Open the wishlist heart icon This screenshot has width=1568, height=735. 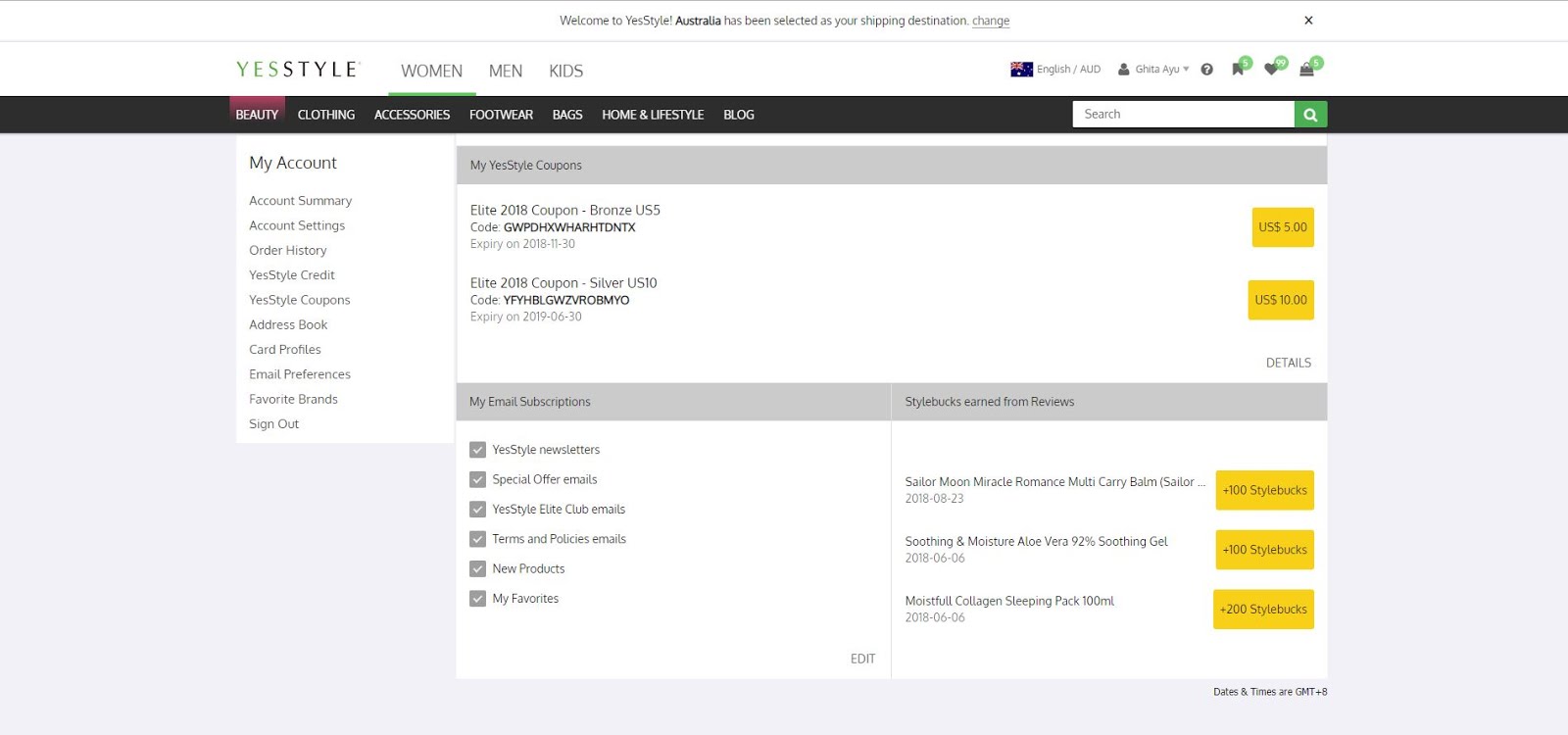1271,70
